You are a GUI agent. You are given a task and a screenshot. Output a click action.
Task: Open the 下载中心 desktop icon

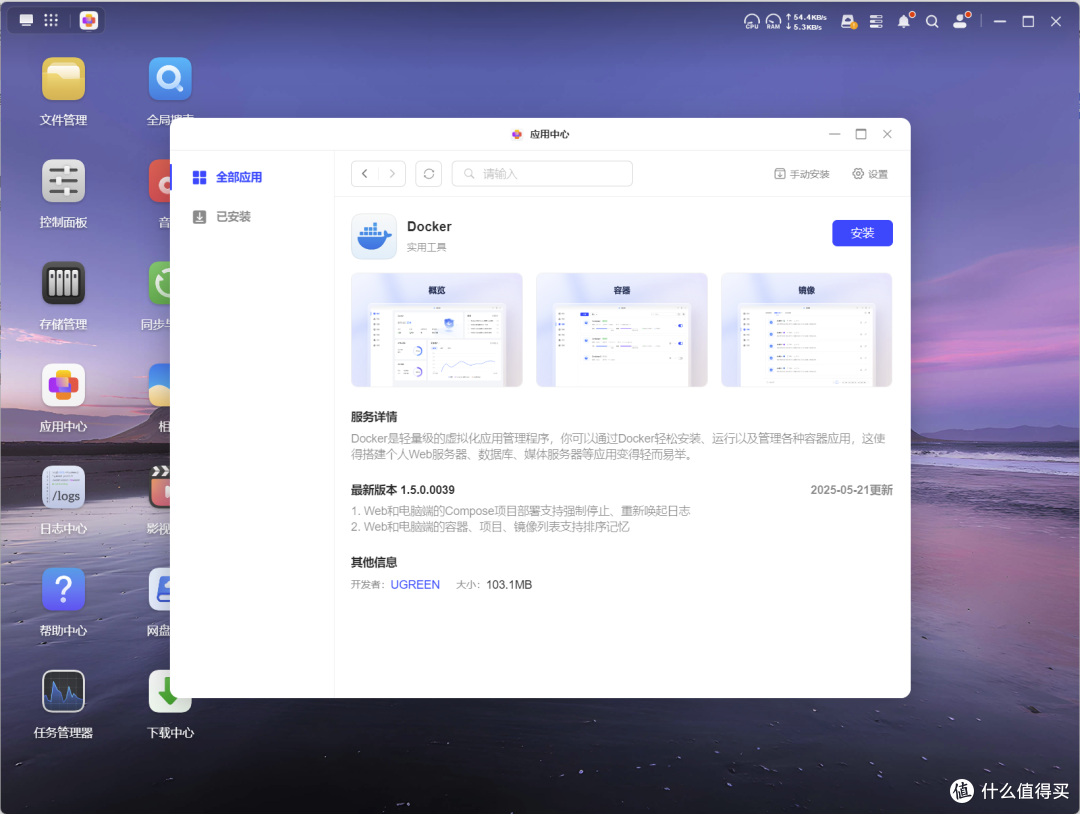tap(170, 691)
